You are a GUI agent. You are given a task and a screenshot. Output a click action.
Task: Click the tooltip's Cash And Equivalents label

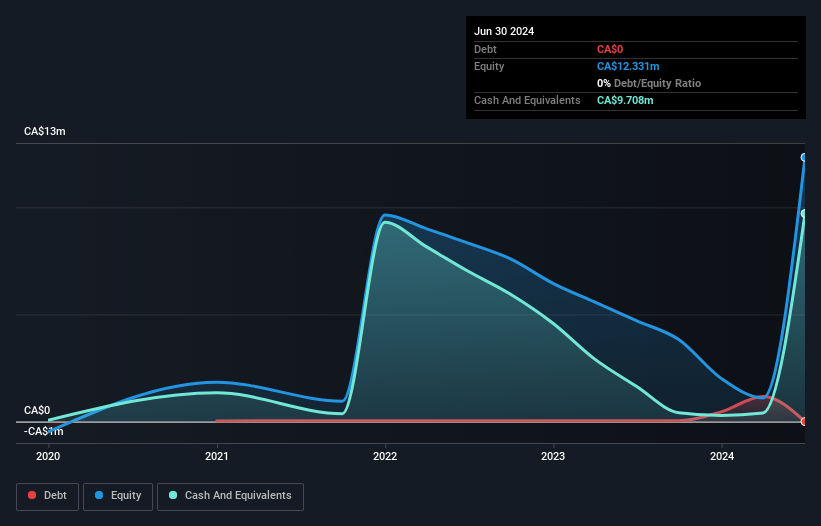(527, 100)
